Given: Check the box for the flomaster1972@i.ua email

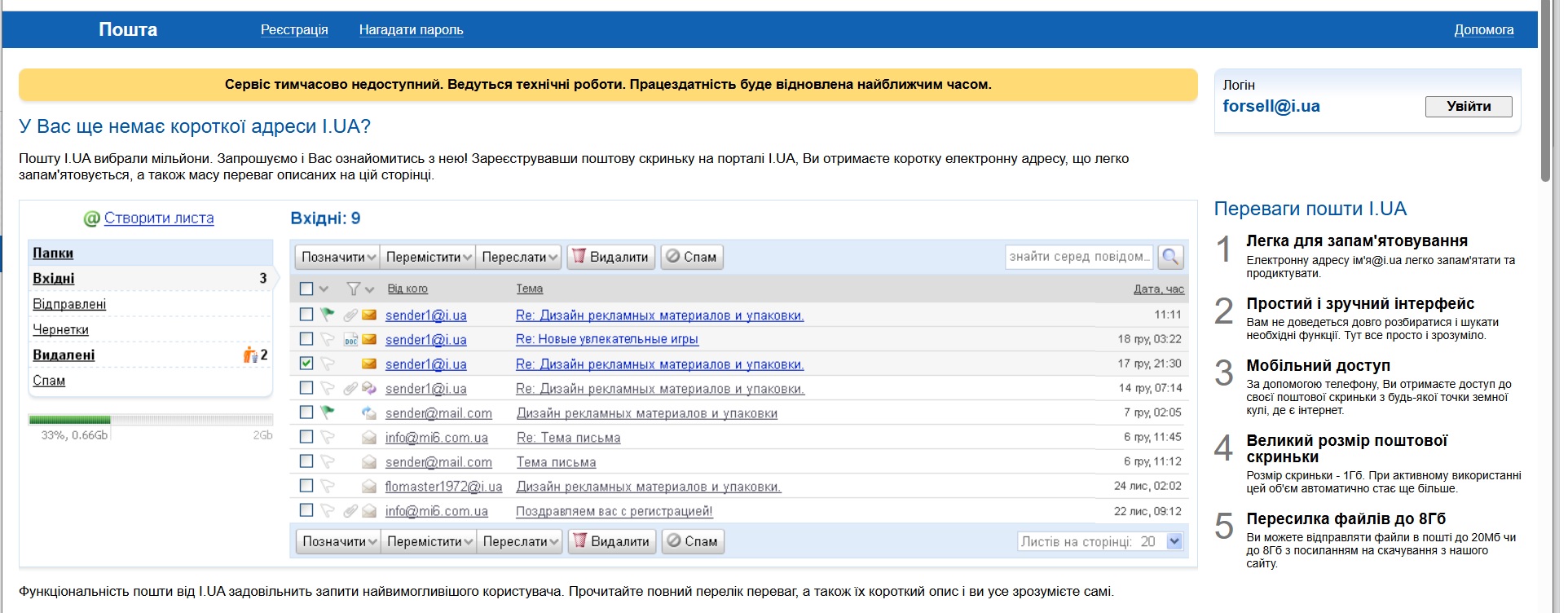Looking at the screenshot, I should coord(306,486).
